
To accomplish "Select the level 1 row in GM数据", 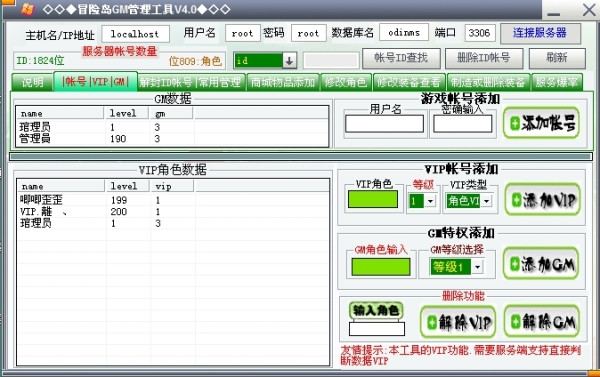I will tap(172, 127).
